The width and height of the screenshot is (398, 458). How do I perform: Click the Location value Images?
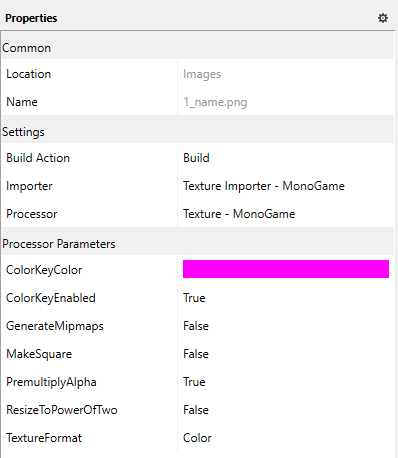(x=202, y=74)
